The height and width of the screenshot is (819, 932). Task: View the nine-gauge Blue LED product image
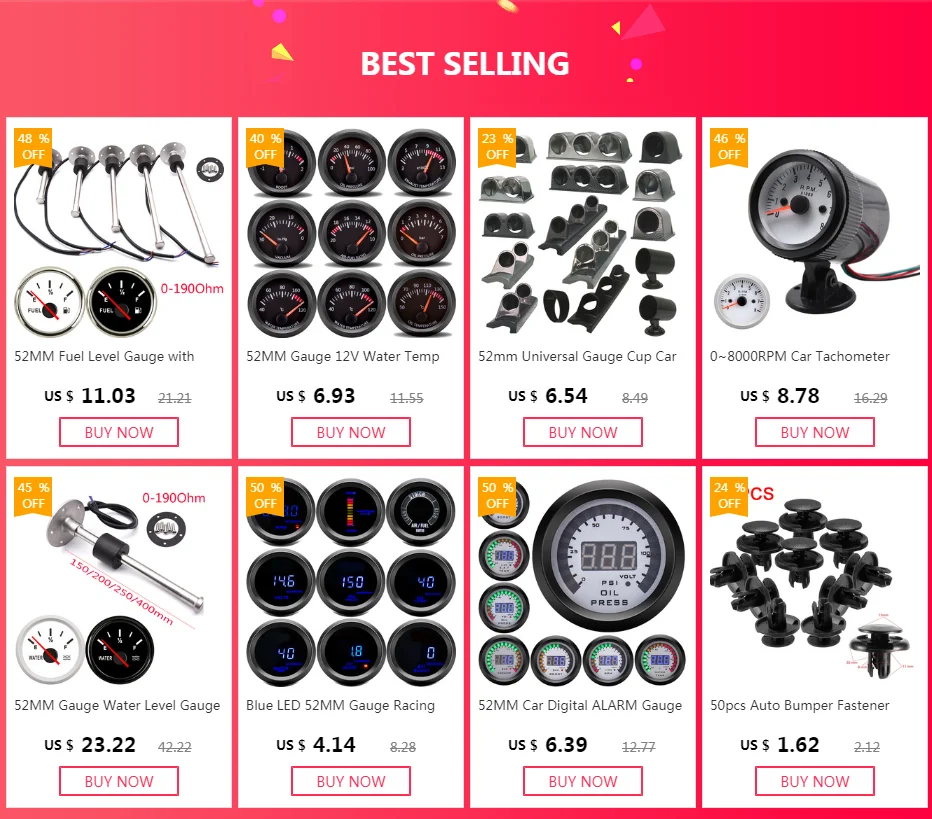[x=351, y=581]
